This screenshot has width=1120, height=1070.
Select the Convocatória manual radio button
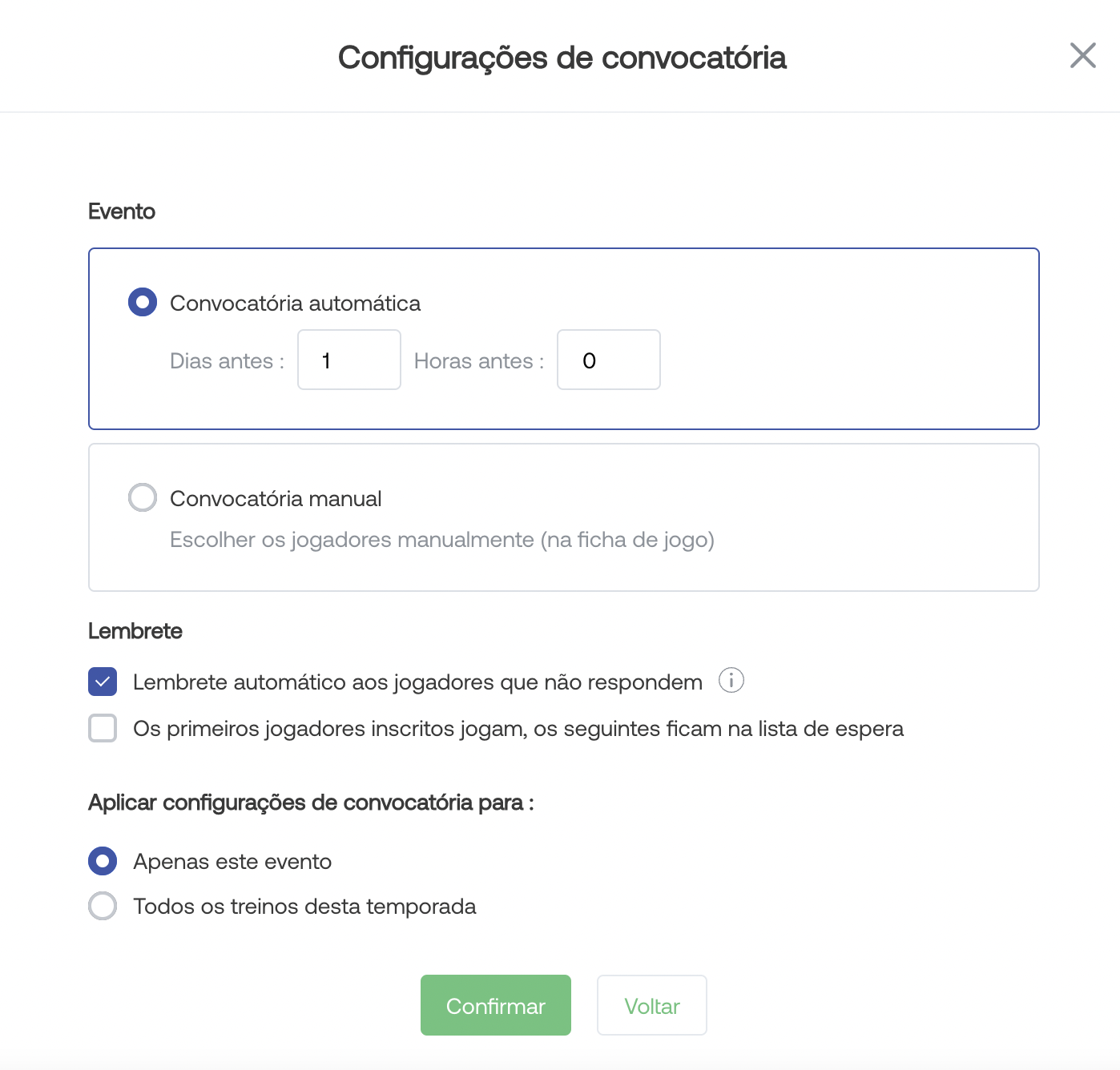click(143, 497)
